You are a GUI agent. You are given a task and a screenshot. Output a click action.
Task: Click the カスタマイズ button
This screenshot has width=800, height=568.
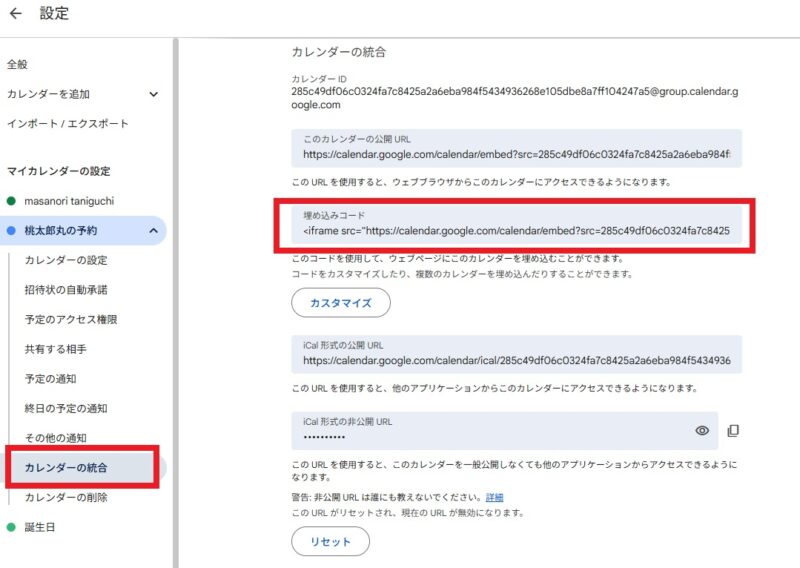(341, 302)
